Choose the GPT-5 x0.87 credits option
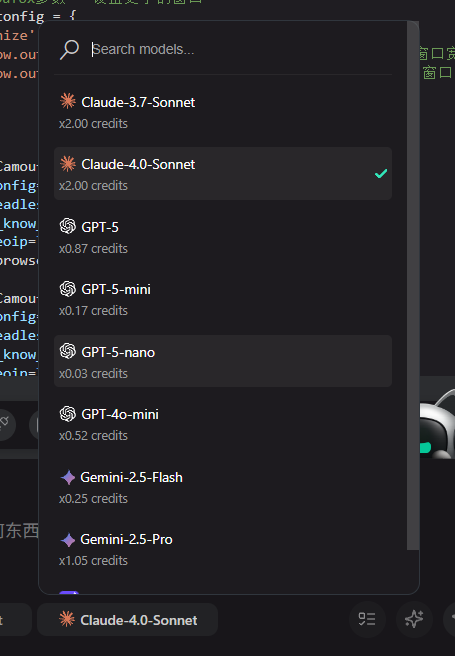 [223, 236]
